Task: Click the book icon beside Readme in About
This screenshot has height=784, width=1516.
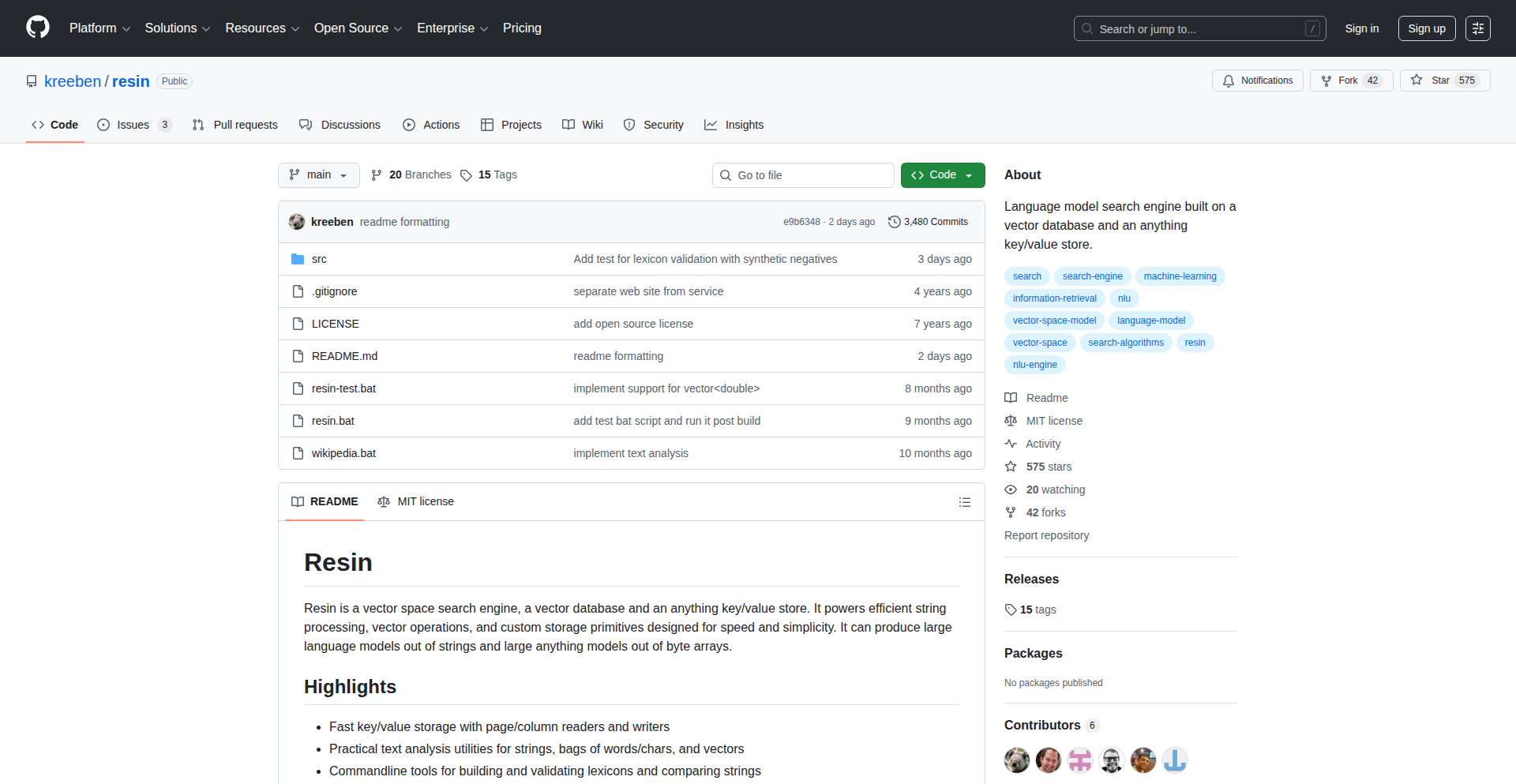Action: [1011, 398]
